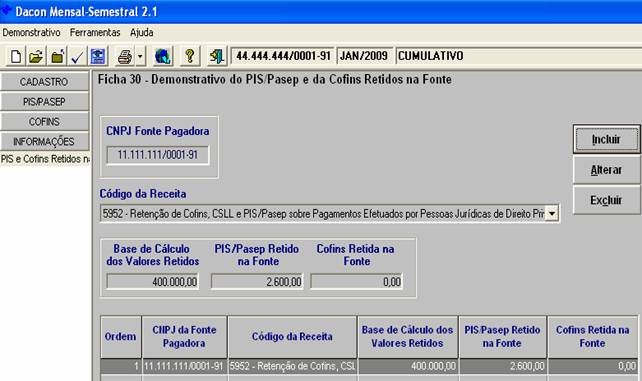Open a demonstrativo with the open-folder icon
The width and height of the screenshot is (642, 381).
pos(36,56)
